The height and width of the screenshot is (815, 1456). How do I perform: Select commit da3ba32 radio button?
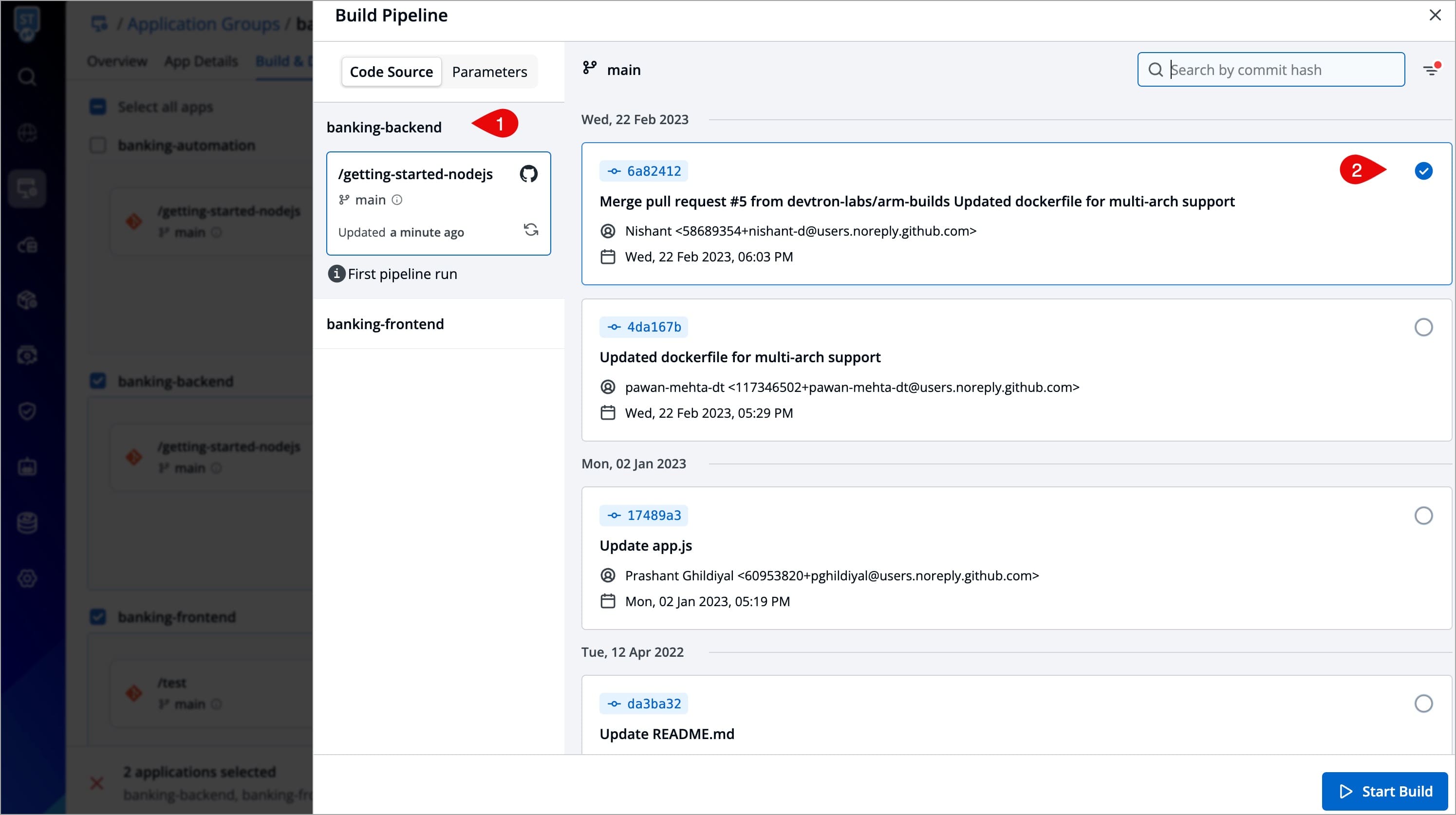pyautogui.click(x=1423, y=704)
